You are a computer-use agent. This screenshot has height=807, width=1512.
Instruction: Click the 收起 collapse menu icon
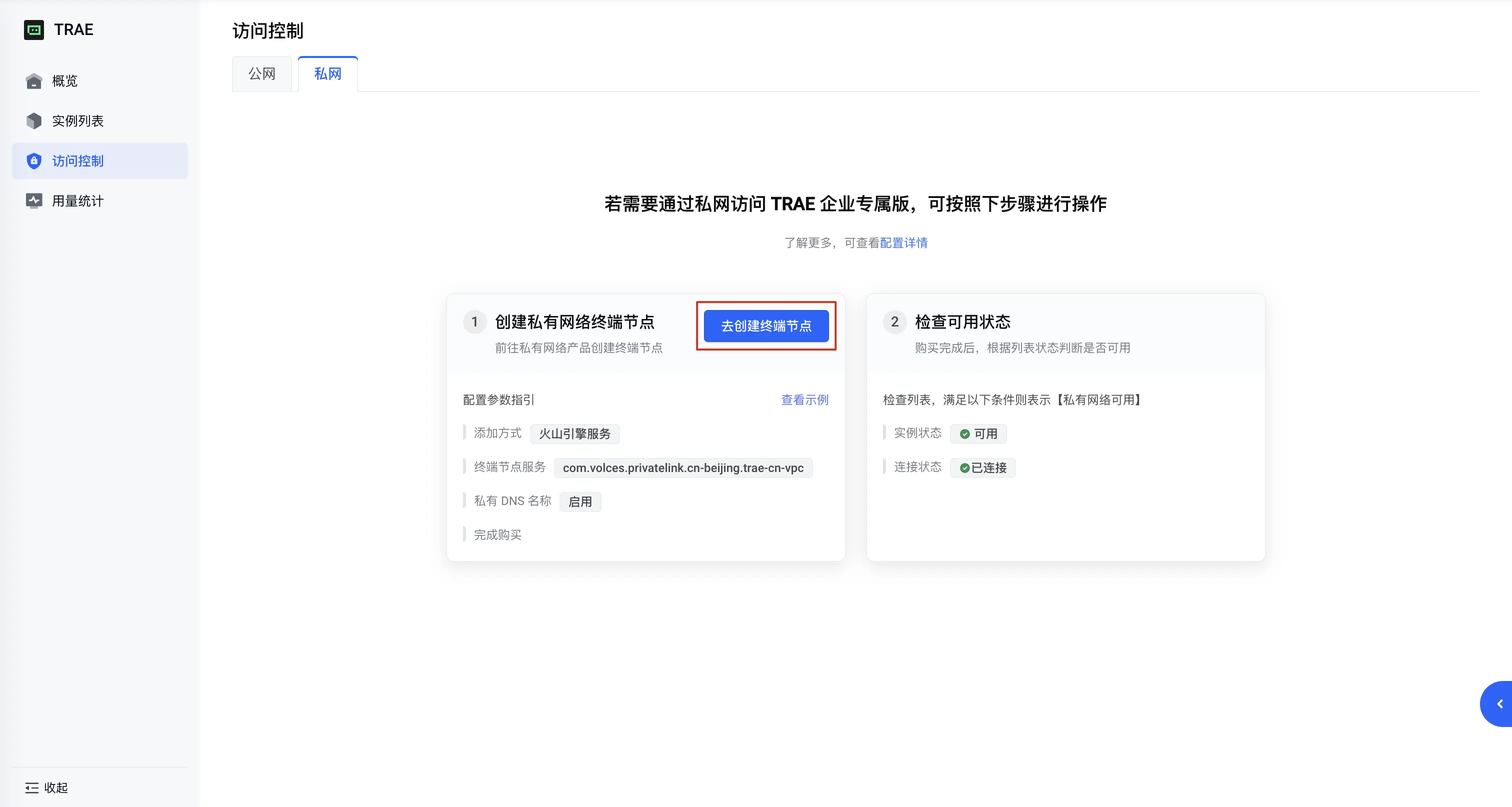pyautogui.click(x=31, y=787)
